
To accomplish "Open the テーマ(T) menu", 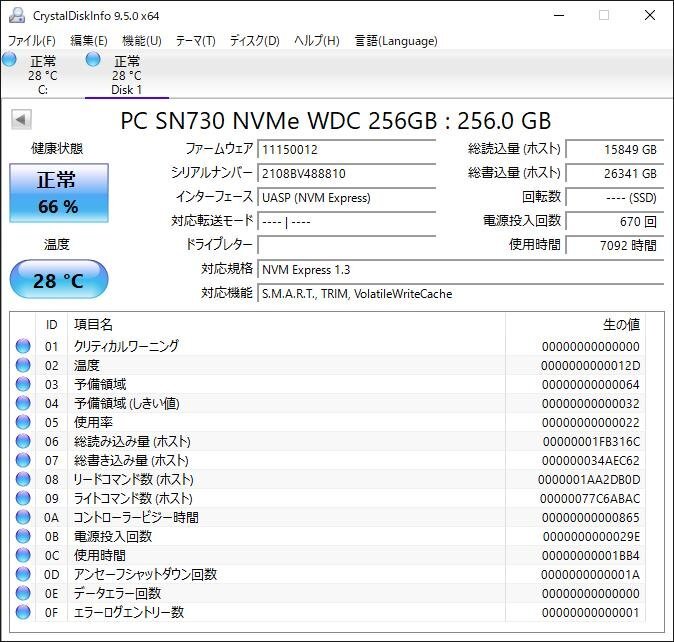I will click(x=195, y=41).
